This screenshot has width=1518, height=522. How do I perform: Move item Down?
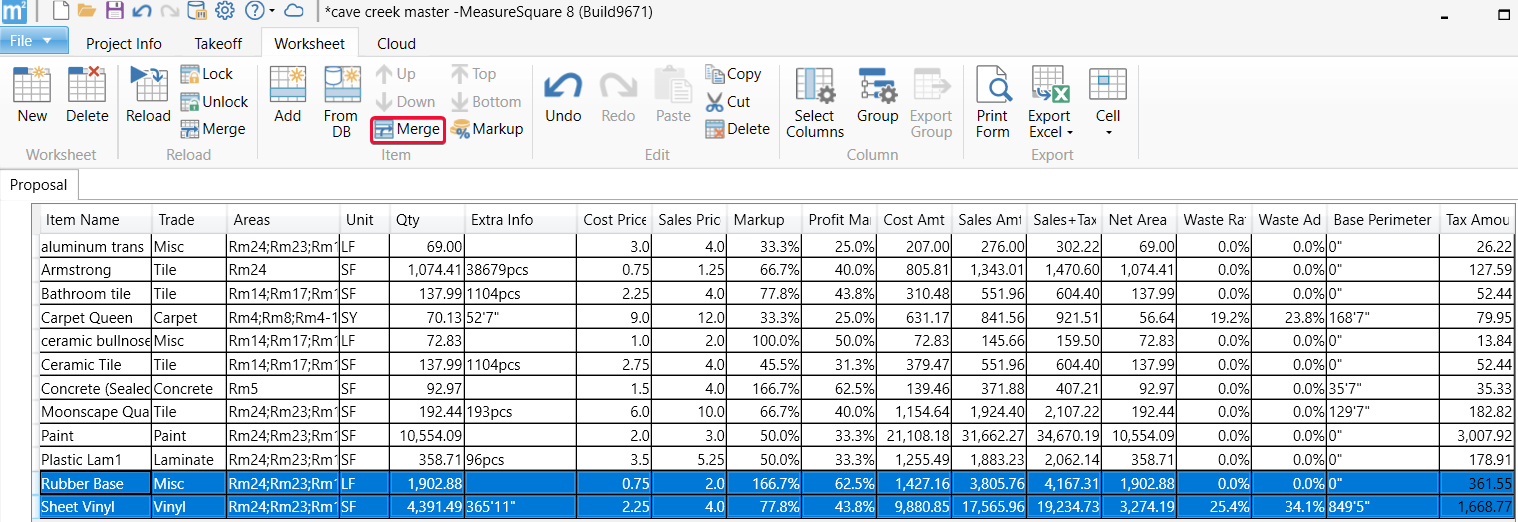click(x=405, y=102)
